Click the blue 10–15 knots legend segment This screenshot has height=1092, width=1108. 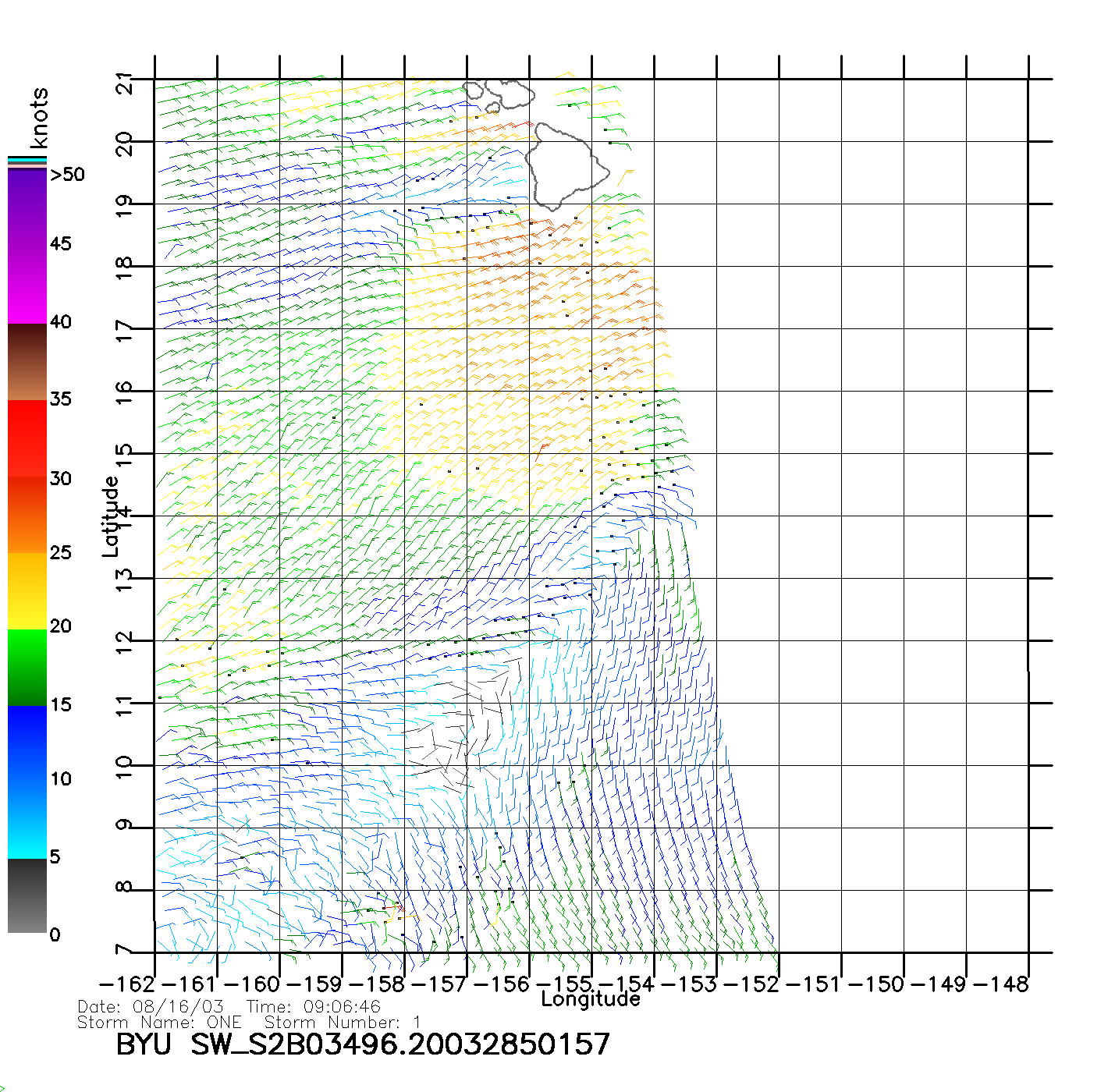tap(27, 743)
